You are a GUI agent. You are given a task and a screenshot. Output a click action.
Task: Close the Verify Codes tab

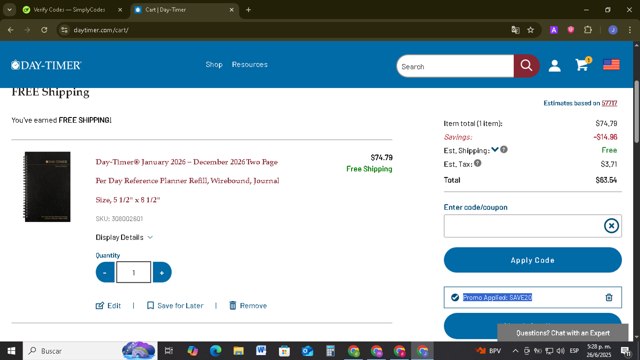pos(120,10)
